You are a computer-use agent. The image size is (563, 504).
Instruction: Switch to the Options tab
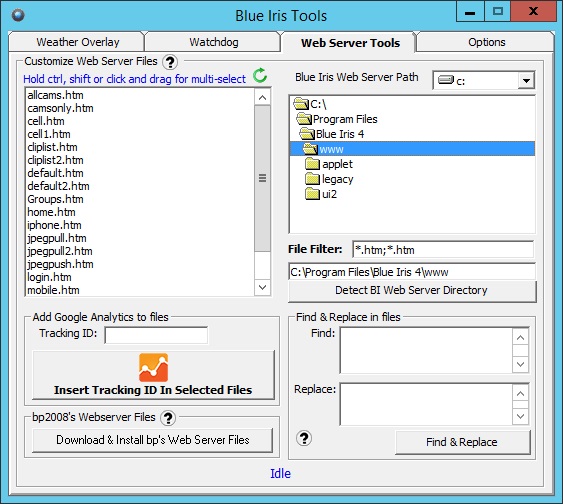[486, 42]
